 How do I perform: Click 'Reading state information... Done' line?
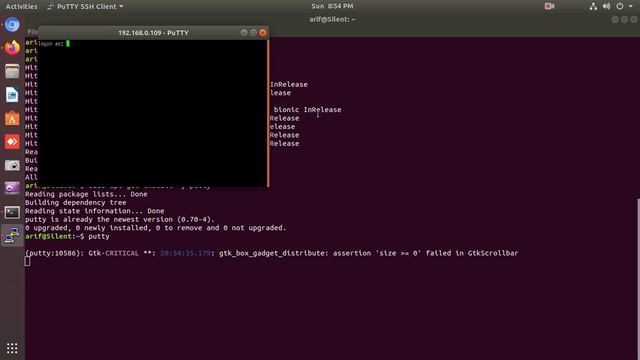(x=95, y=211)
